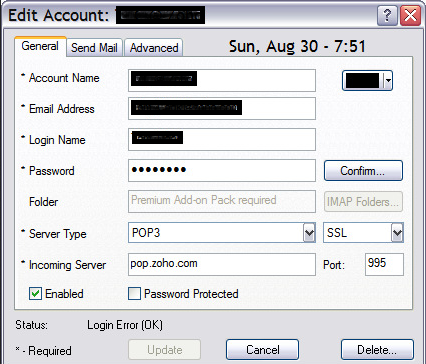Open the account color dropdown arrow

[388, 80]
